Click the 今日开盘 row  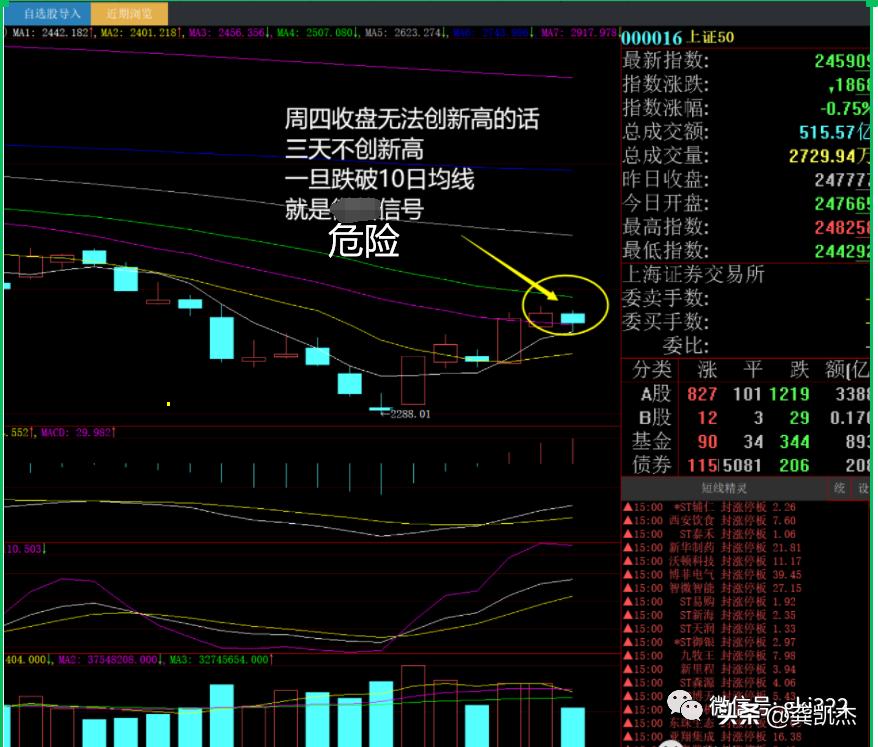(746, 203)
